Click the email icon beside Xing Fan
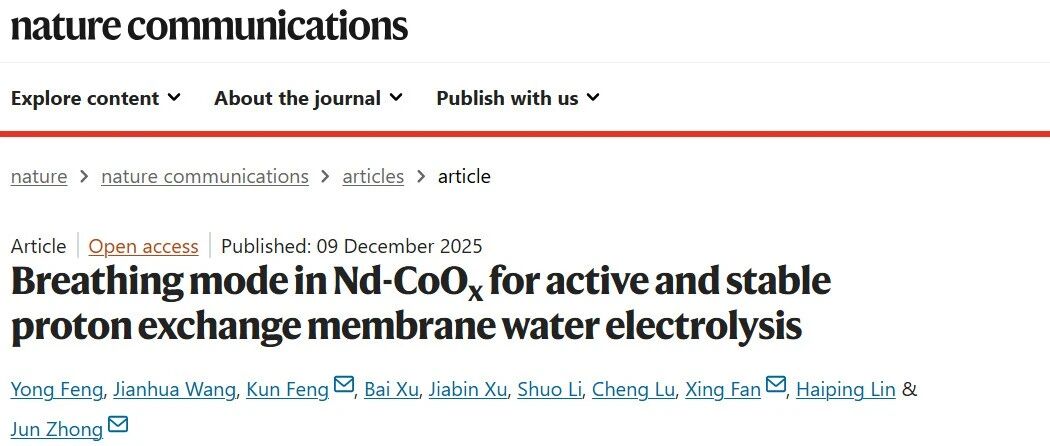This screenshot has width=1050, height=446. 775,385
